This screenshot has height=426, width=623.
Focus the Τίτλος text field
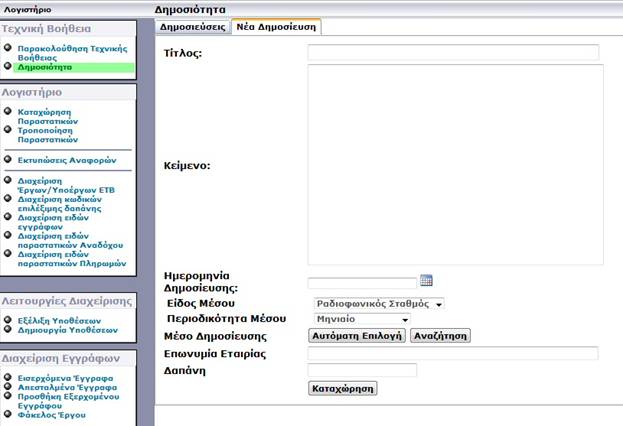point(452,52)
